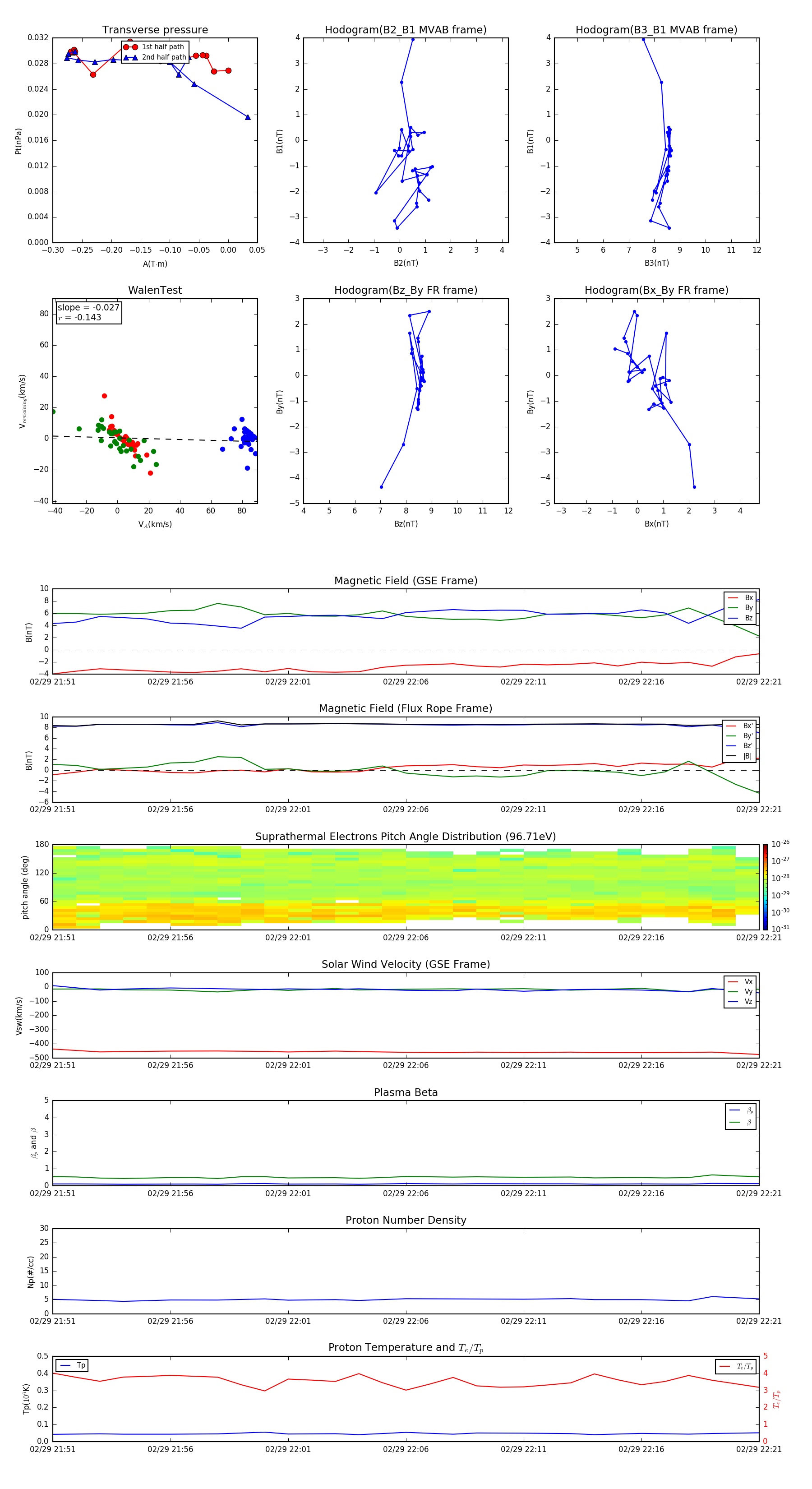Click Vz entry in velocity legend
The width and height of the screenshot is (812, 1489).
[740, 1002]
